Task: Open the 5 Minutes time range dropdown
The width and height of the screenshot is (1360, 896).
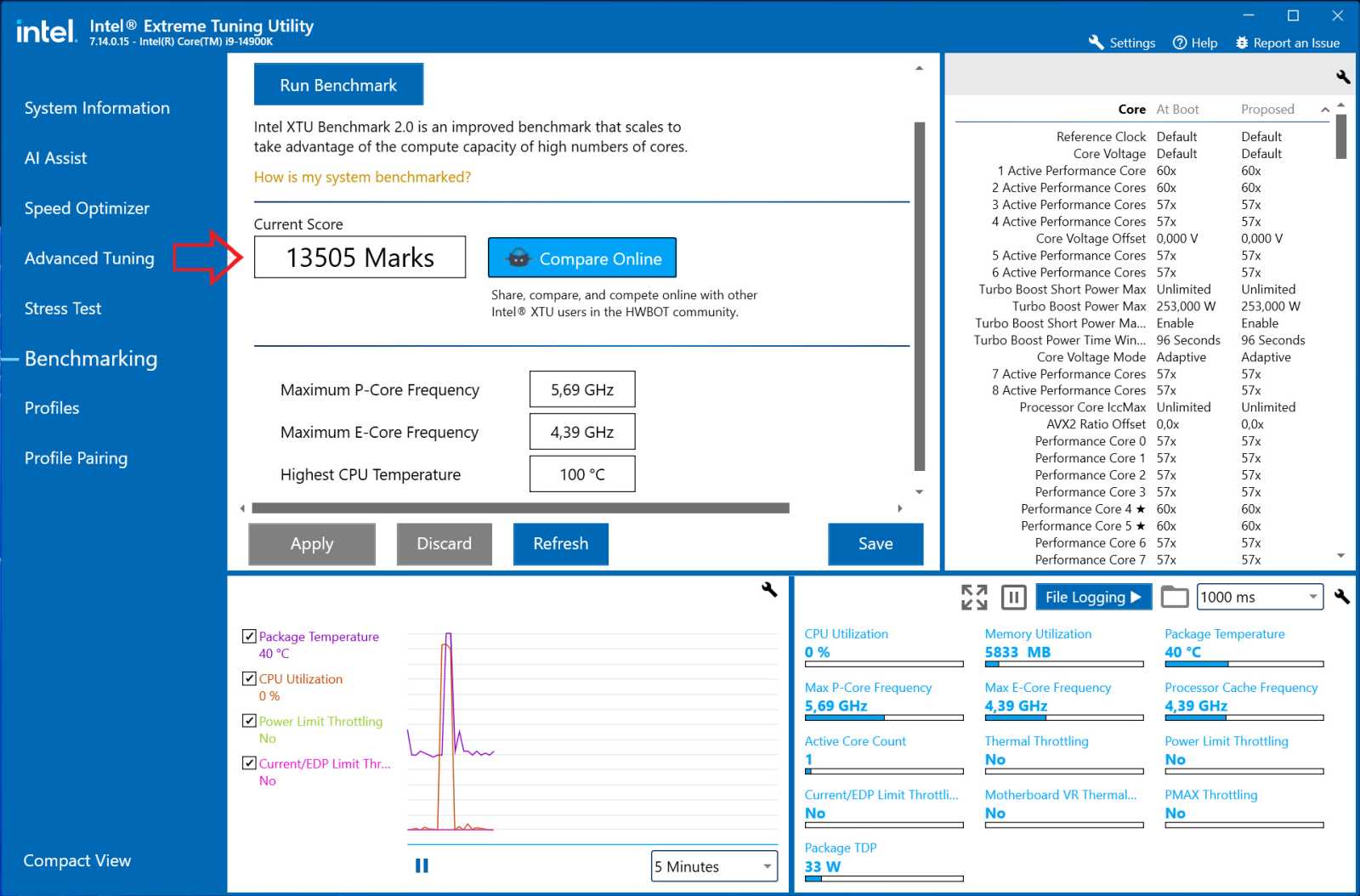Action: pyautogui.click(x=714, y=866)
